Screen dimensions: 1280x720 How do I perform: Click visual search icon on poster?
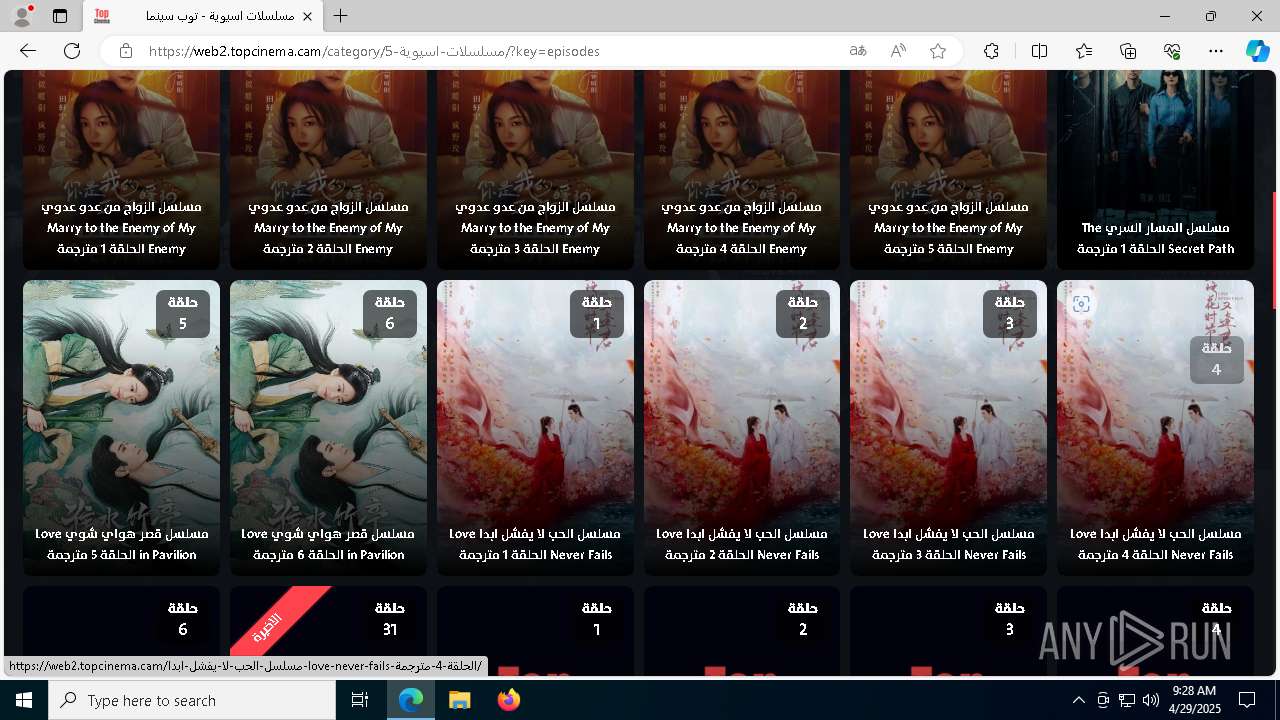1081,304
